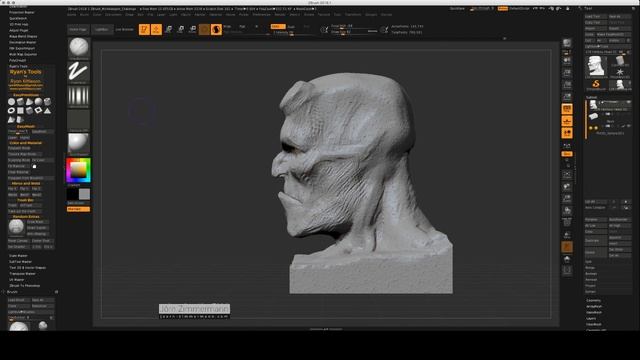Click the Frame view icon on right shelf
This screenshot has width=640, height=360.
click(x=567, y=175)
